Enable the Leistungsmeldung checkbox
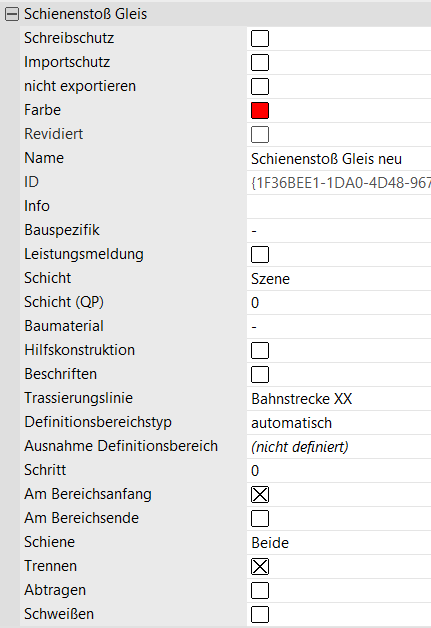This screenshot has width=431, height=628. [x=260, y=255]
